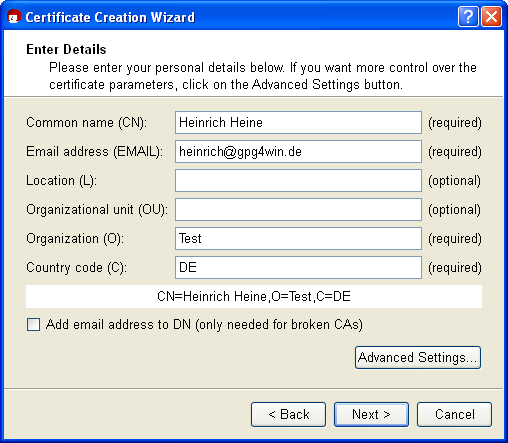Viewport: 508px width, 443px height.
Task: Click the Email address (EMAIL) label
Action: (x=95, y=152)
